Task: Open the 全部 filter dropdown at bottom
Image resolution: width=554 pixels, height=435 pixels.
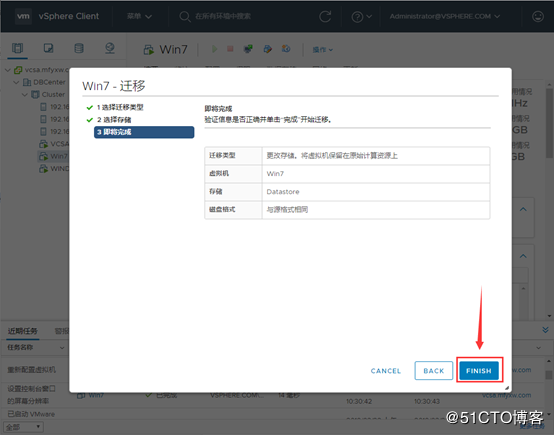Action: tap(24, 427)
